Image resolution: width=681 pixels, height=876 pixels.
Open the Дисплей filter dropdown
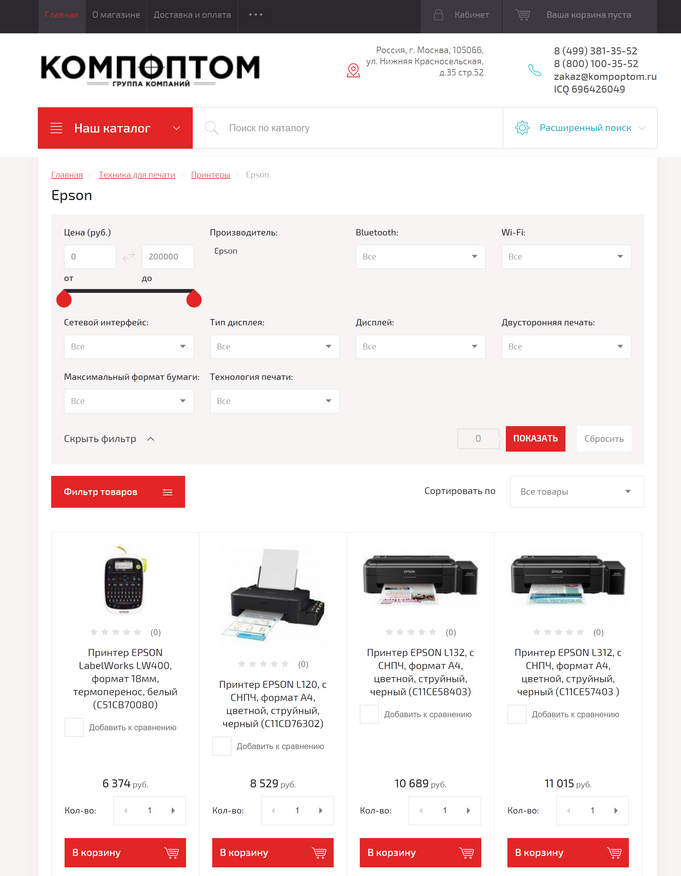pos(420,346)
